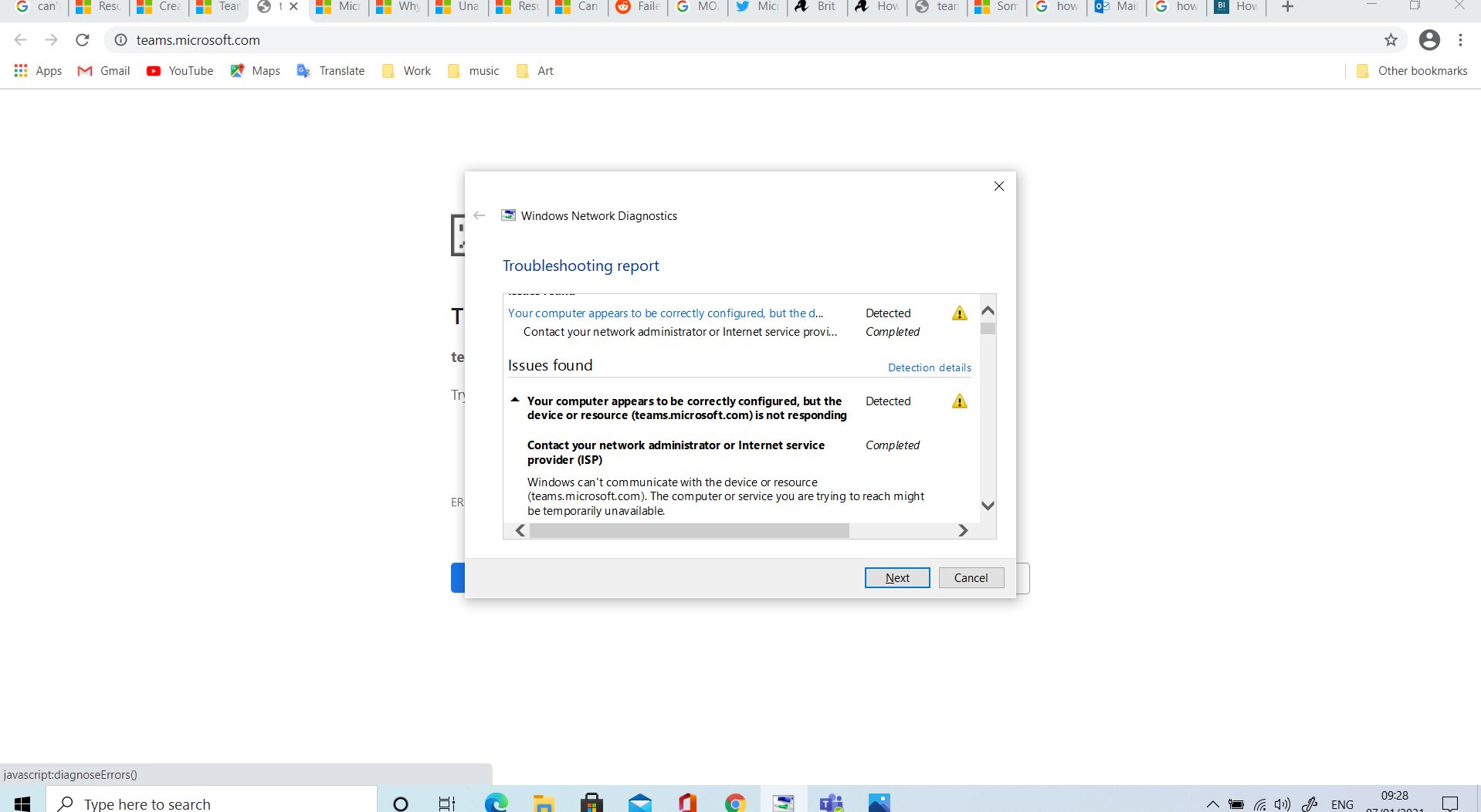1481x812 pixels.
Task: Switch to the Google 'MO' tab
Action: click(697, 6)
